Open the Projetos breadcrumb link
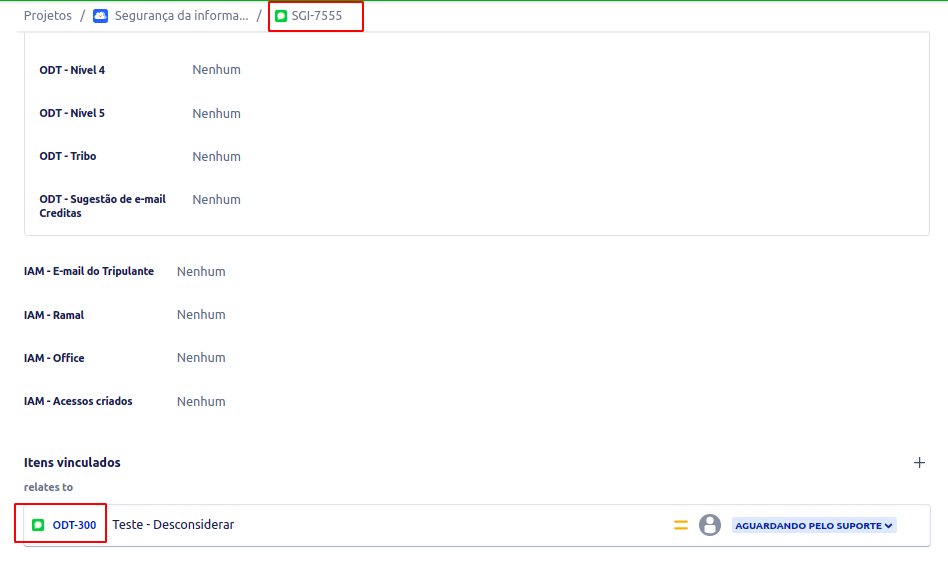This screenshot has width=948, height=580. pos(48,16)
